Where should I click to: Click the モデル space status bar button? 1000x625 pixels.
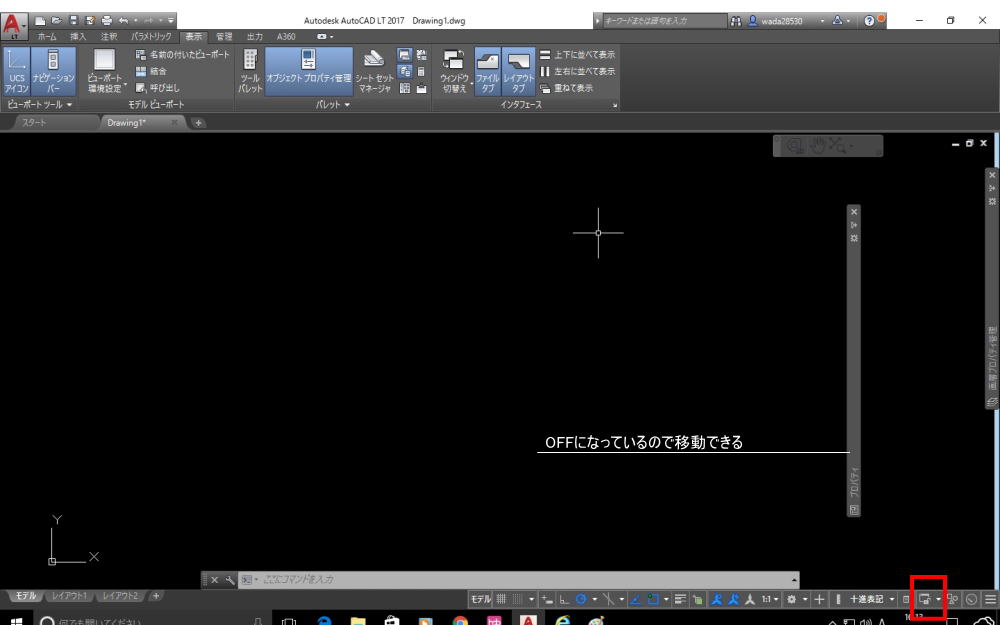[481, 599]
